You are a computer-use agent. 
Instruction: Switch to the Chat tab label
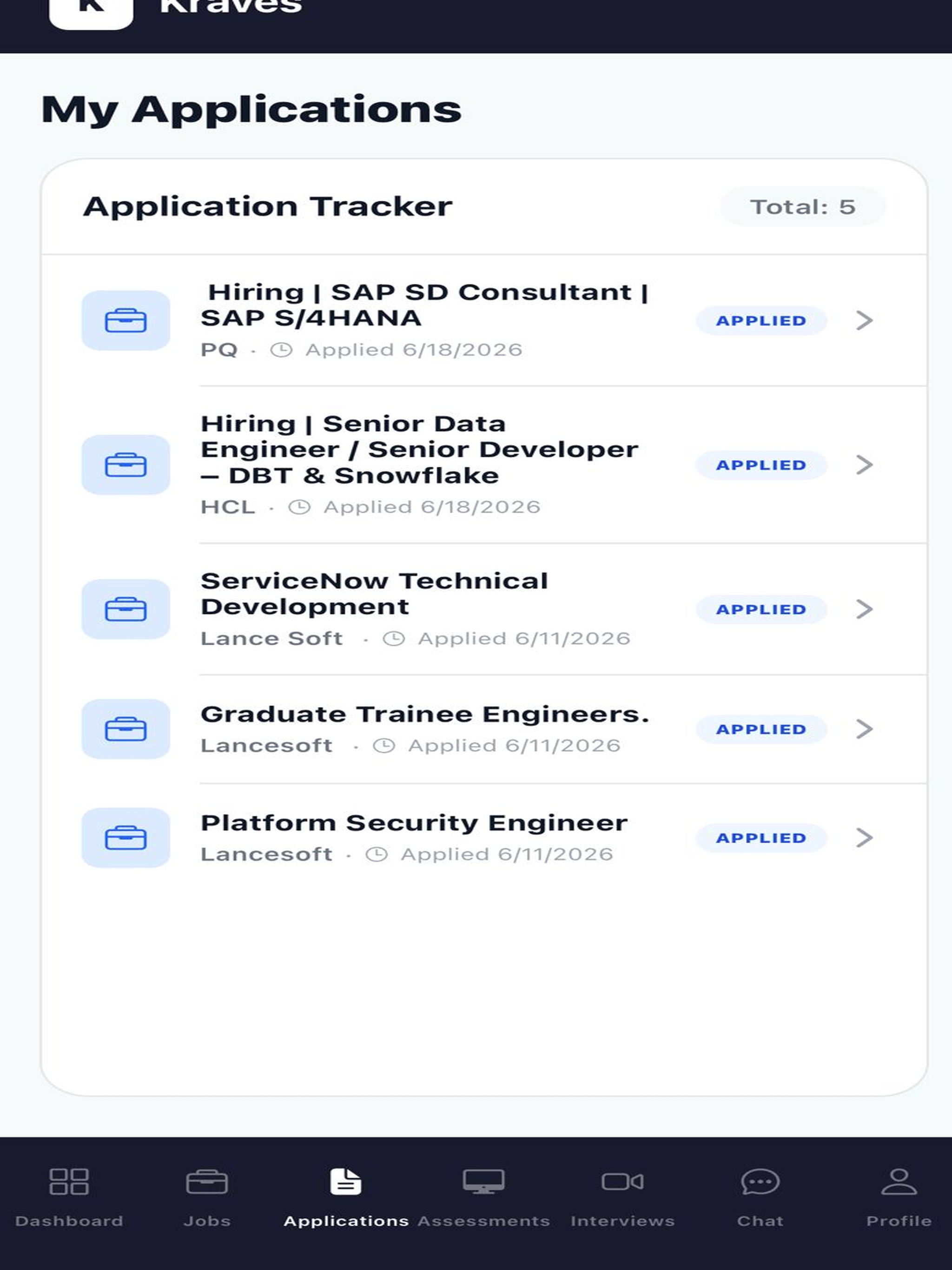[x=760, y=1221]
